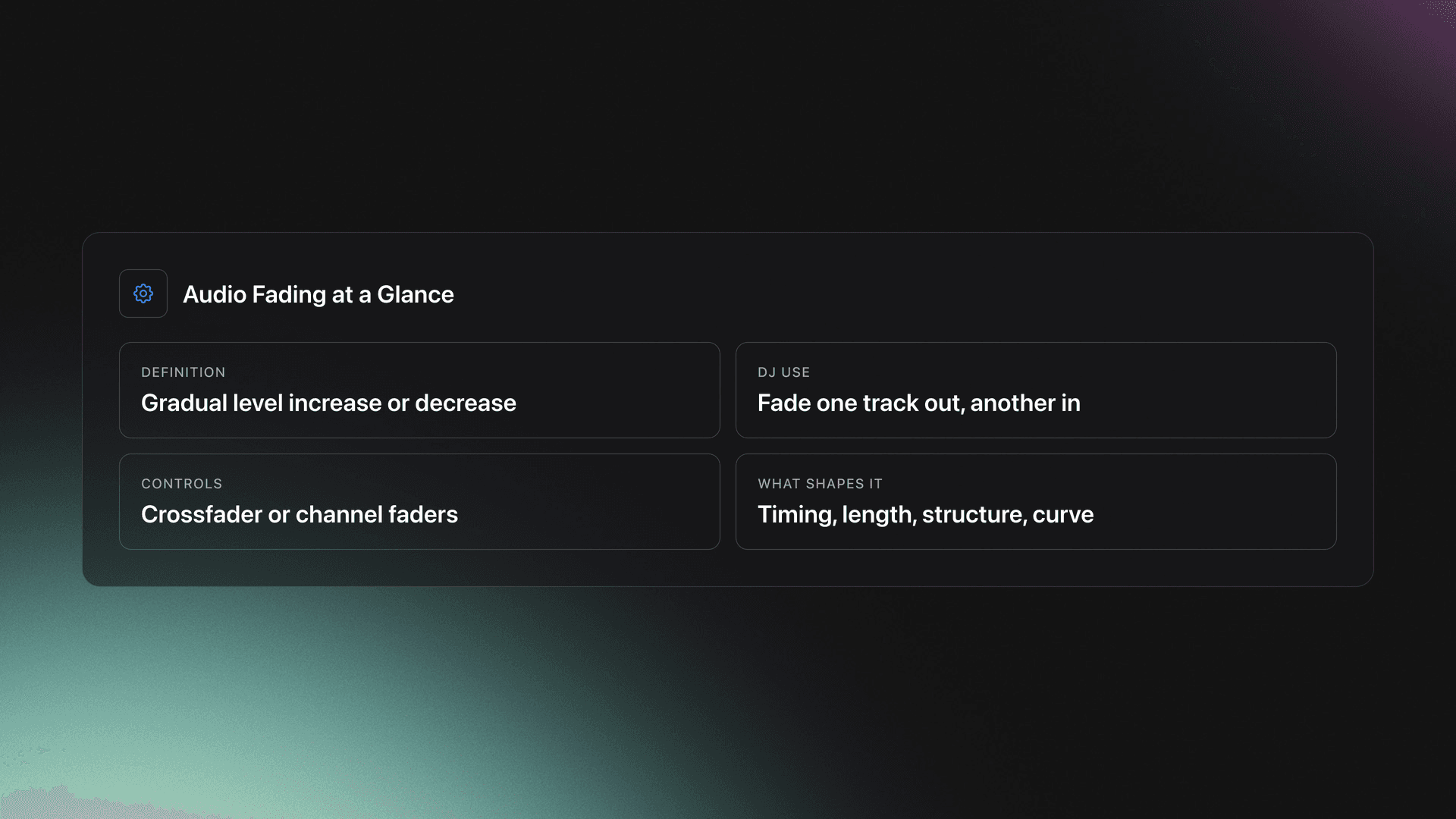
Task: Select the WHAT SHAPES IT label
Action: point(820,484)
